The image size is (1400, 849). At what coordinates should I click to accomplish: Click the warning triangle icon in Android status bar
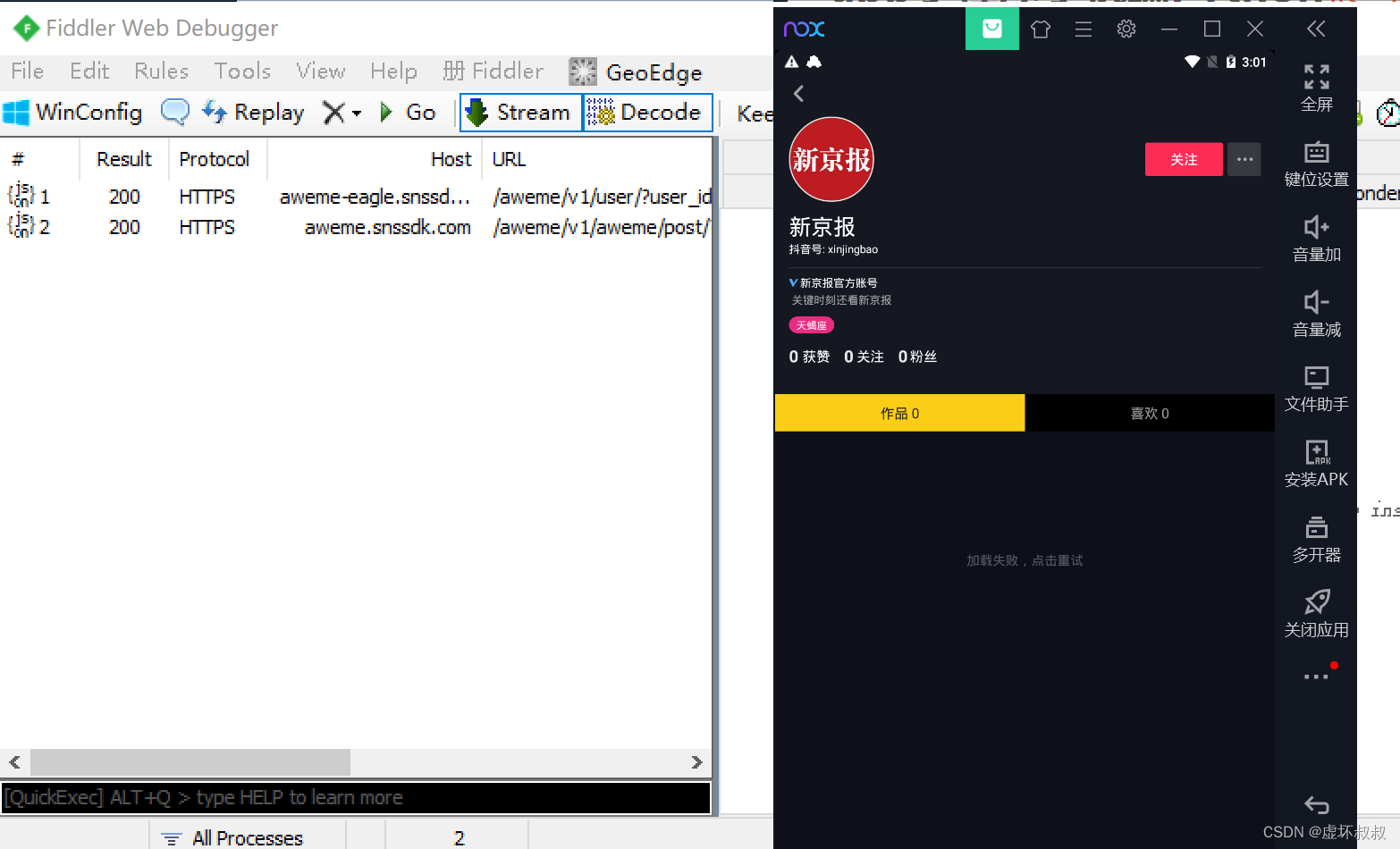coord(791,62)
